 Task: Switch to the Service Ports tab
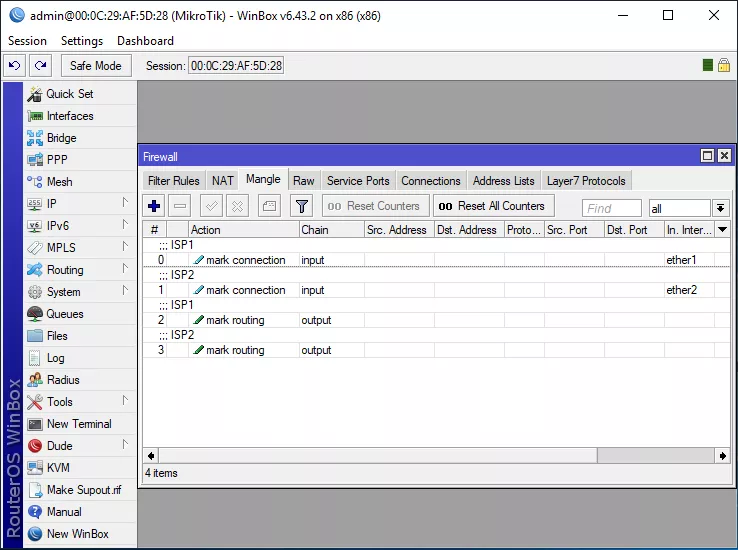[358, 181]
